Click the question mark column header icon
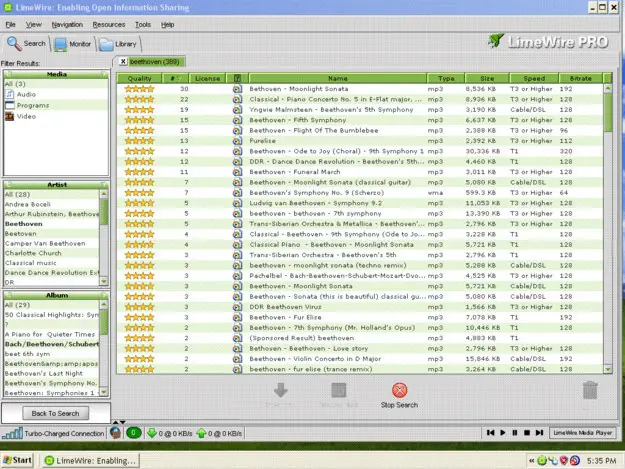 (x=237, y=78)
